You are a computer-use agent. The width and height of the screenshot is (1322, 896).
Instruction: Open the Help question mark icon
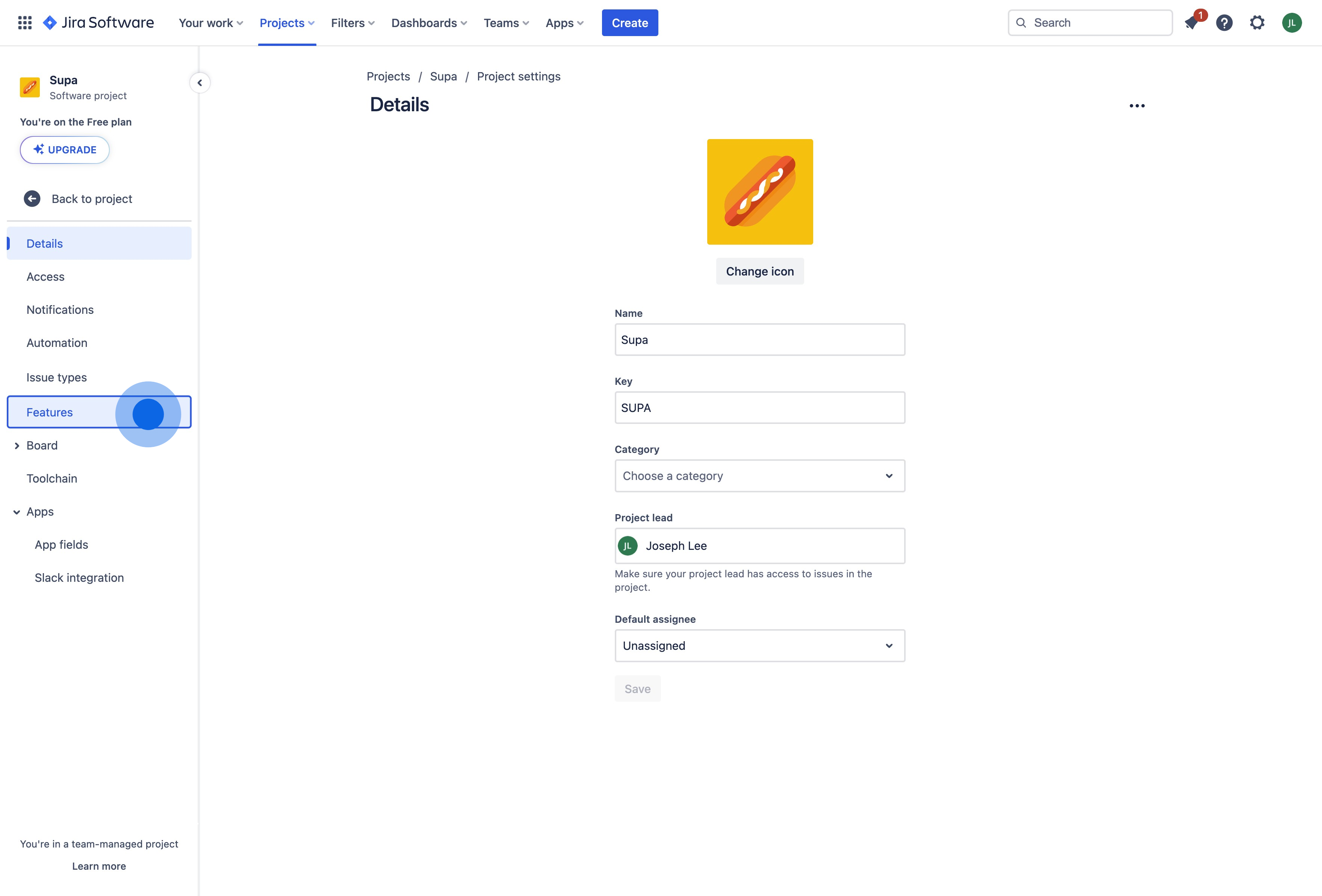pos(1224,23)
